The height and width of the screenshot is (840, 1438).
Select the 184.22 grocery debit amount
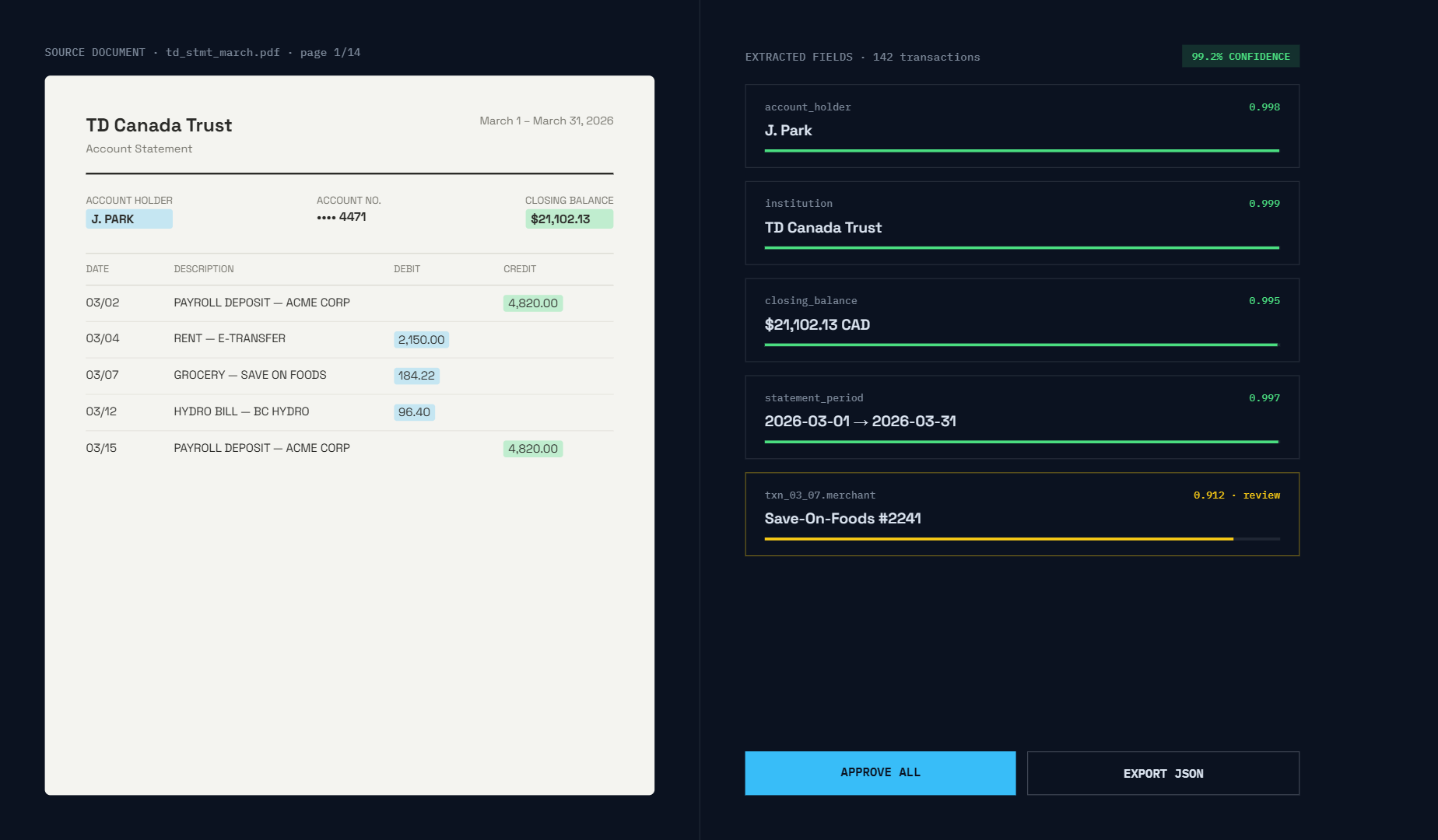416,376
